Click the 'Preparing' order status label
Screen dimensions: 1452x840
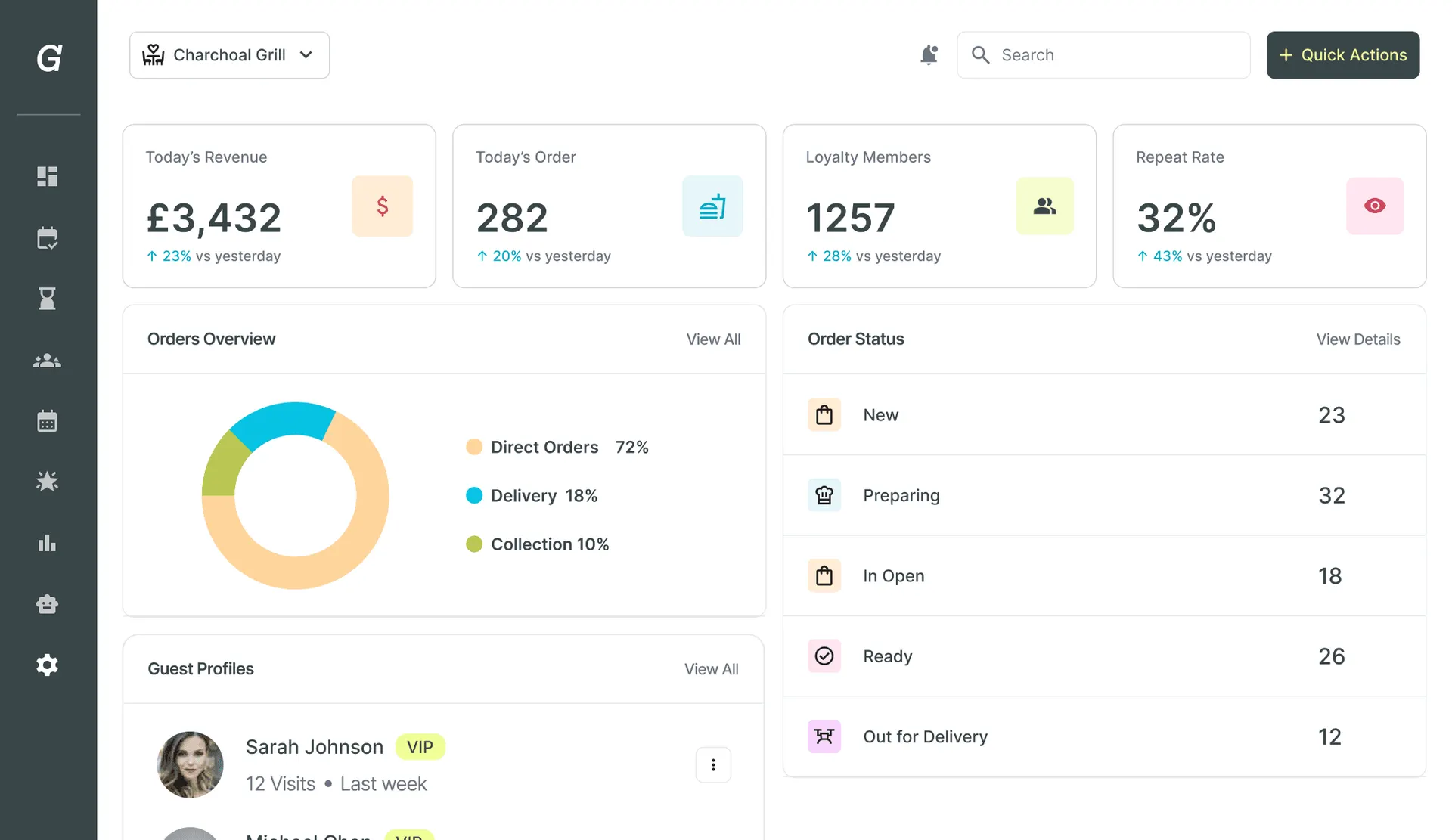[x=901, y=495]
